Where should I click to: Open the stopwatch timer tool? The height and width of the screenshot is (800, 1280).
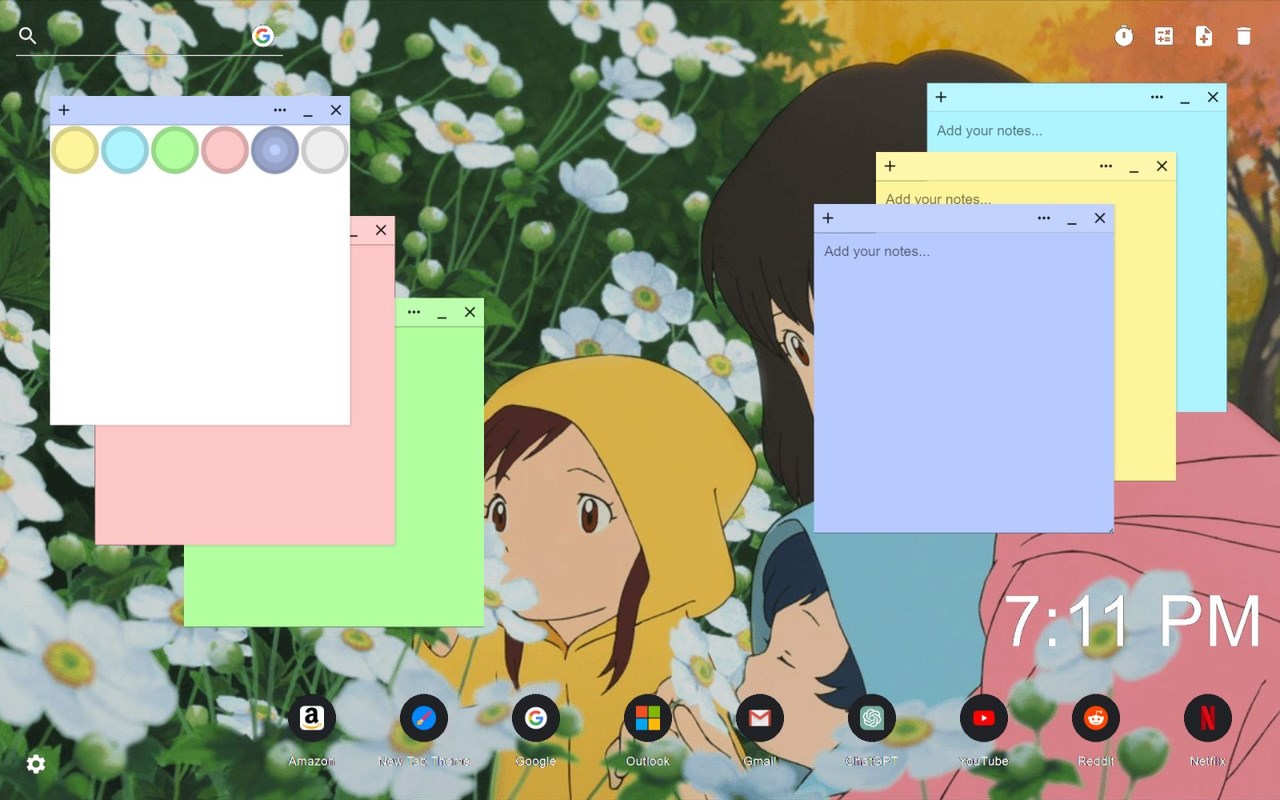(x=1124, y=37)
